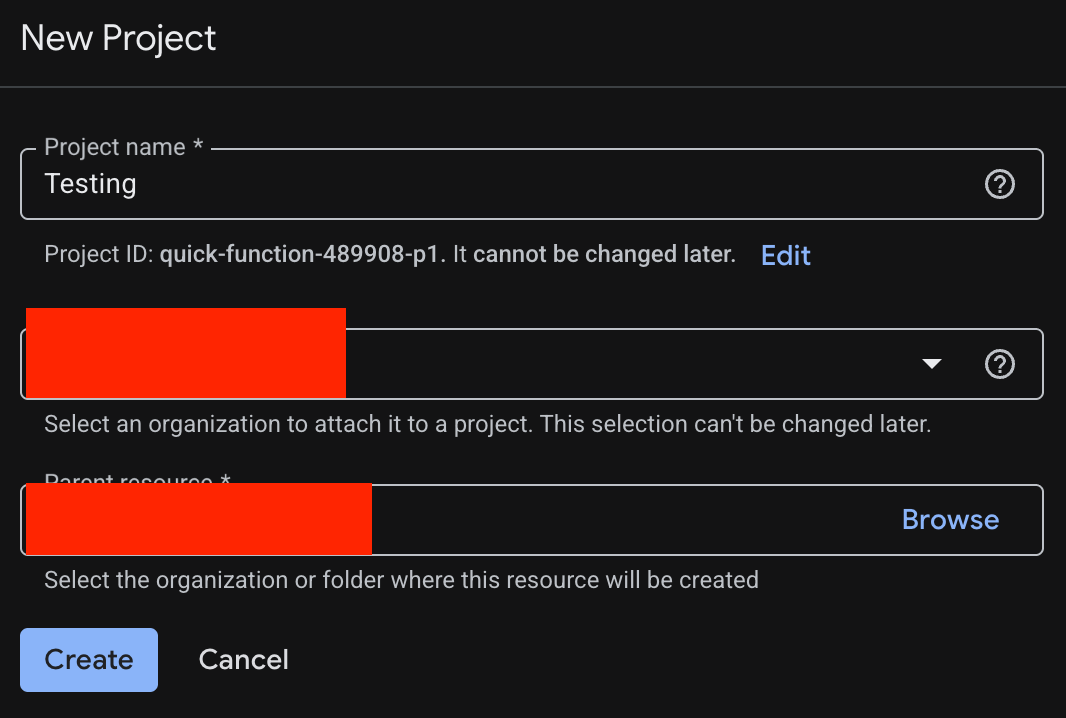Open help tooltip for Project name field
This screenshot has width=1066, height=718.
tap(999, 184)
